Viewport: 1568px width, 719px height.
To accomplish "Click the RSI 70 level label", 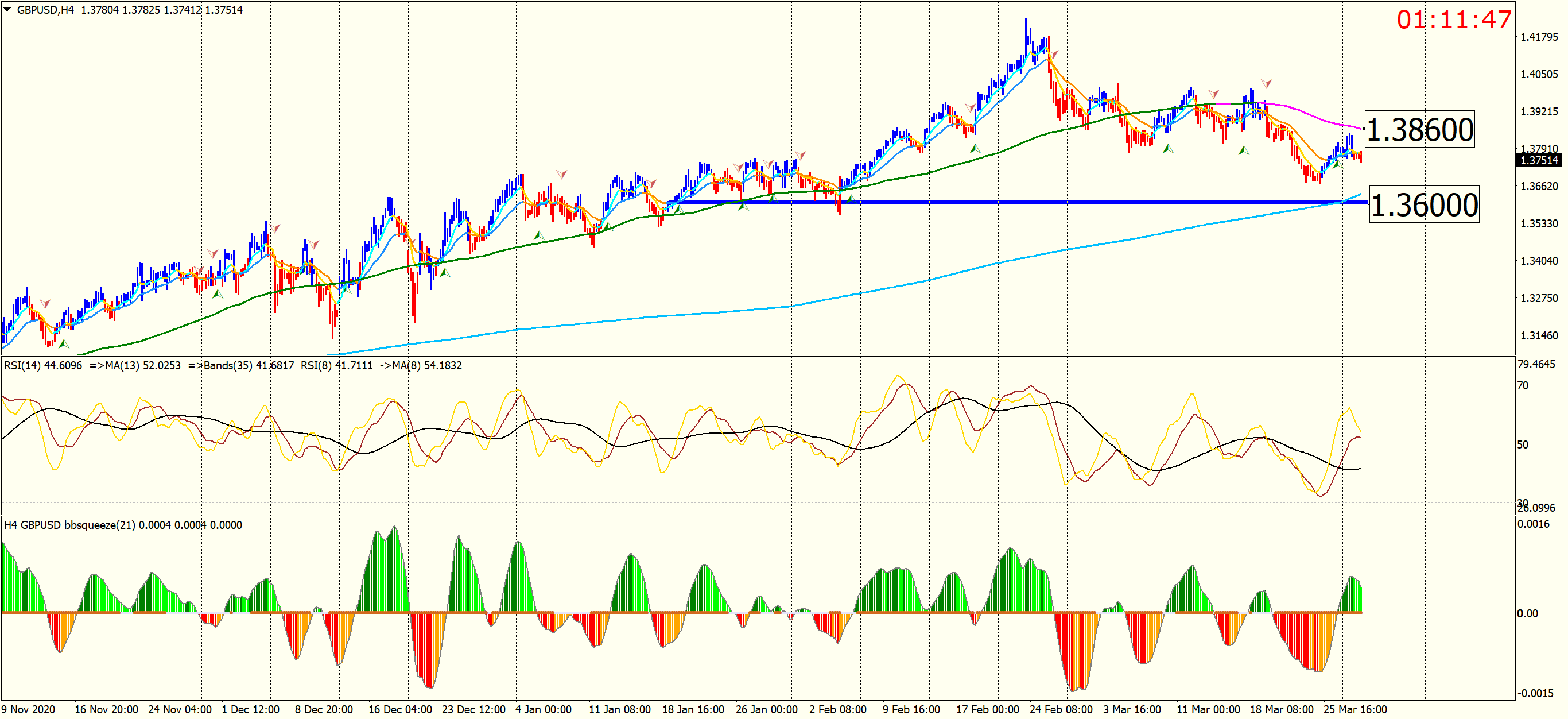I will (1522, 385).
